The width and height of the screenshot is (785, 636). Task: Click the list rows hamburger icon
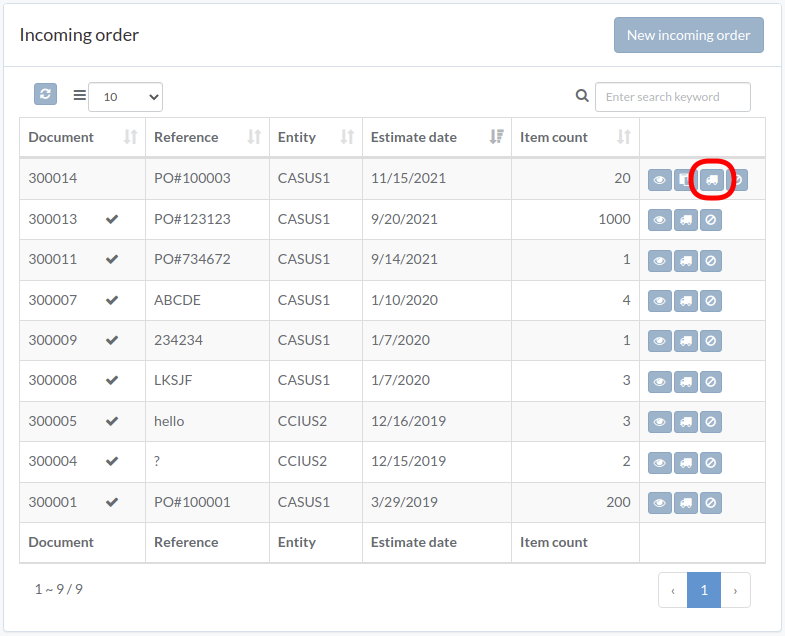80,95
